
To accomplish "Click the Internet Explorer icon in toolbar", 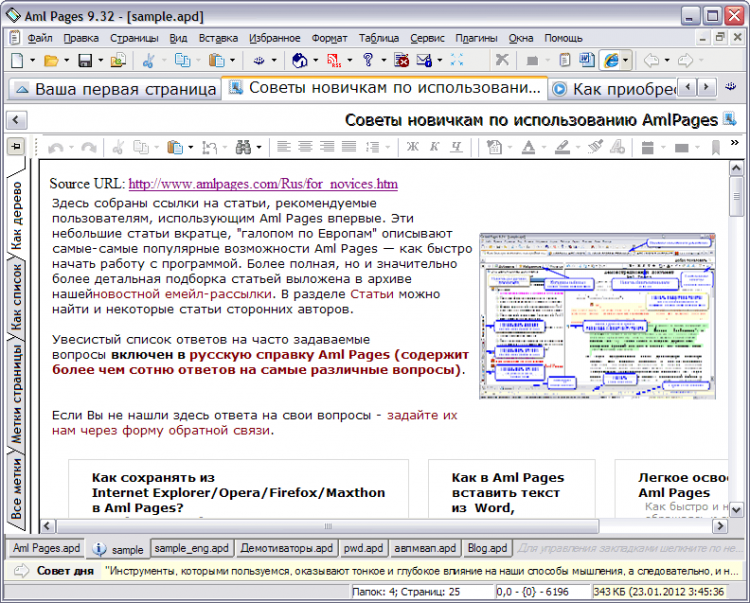I will click(x=609, y=61).
